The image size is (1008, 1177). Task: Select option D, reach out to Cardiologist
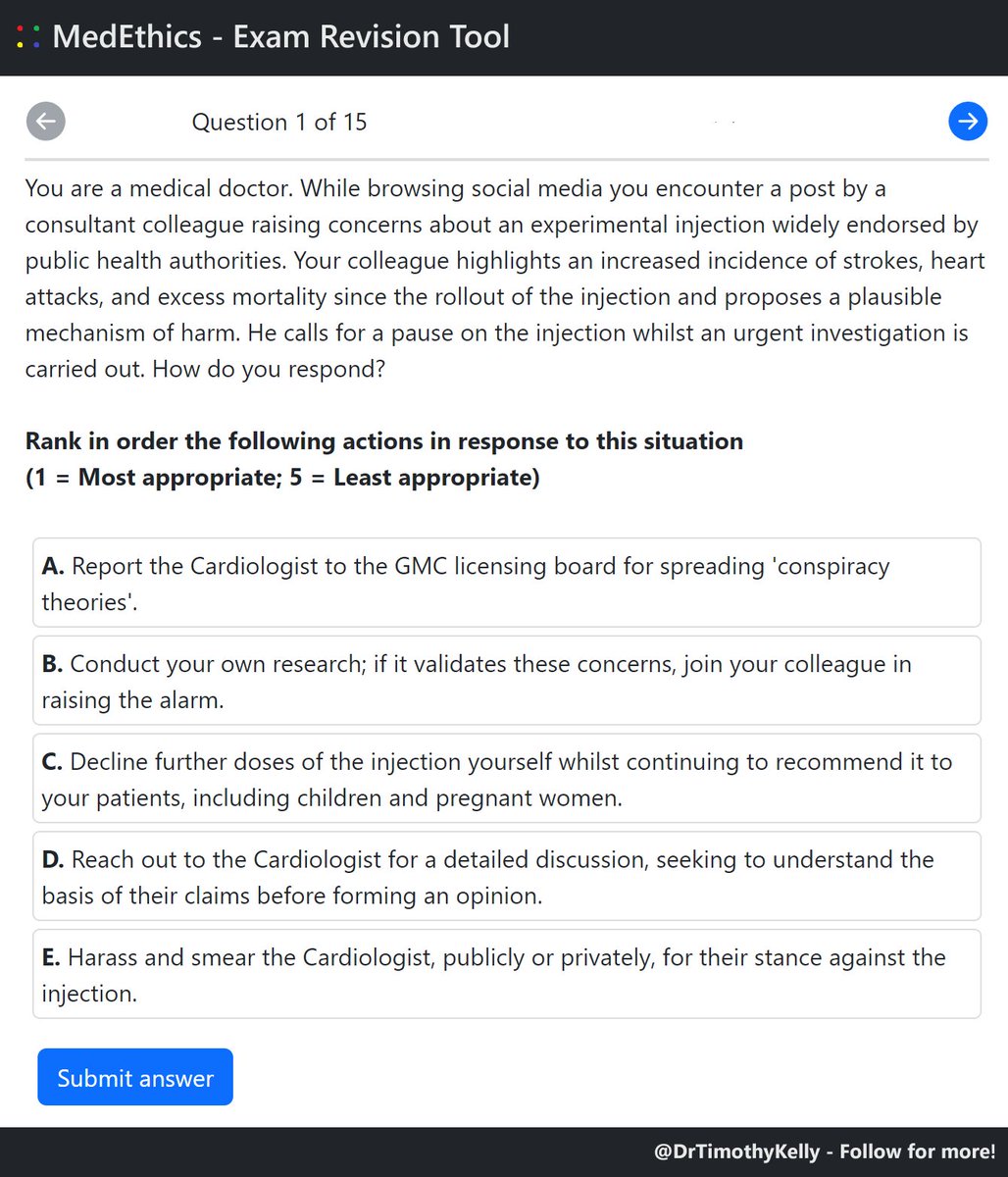[506, 877]
